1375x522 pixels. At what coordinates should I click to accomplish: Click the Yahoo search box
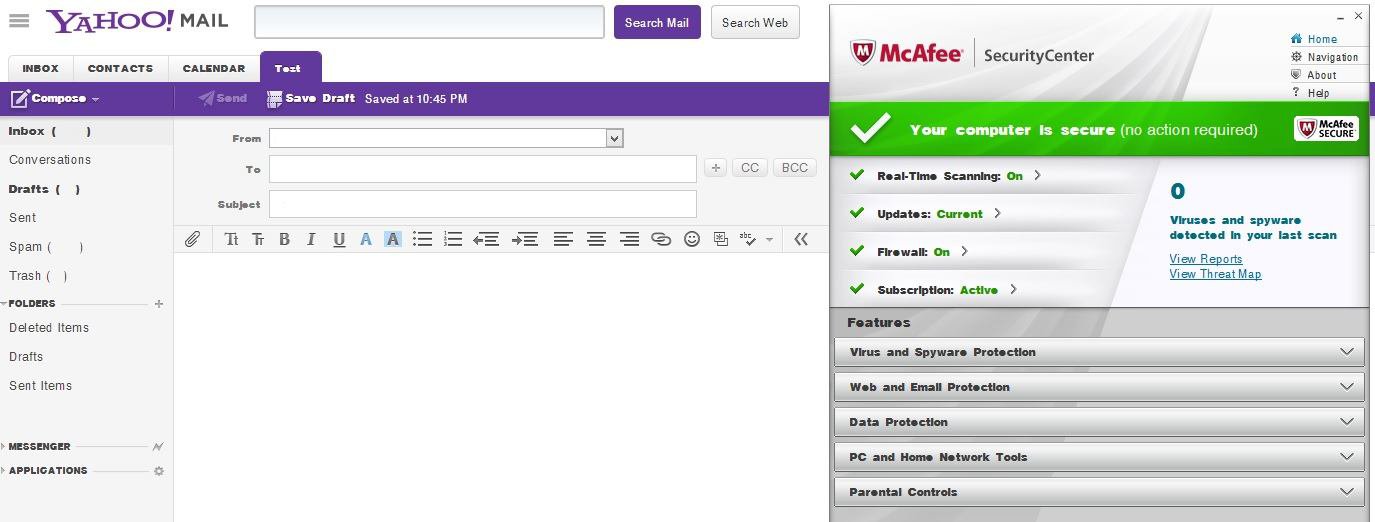[x=429, y=22]
